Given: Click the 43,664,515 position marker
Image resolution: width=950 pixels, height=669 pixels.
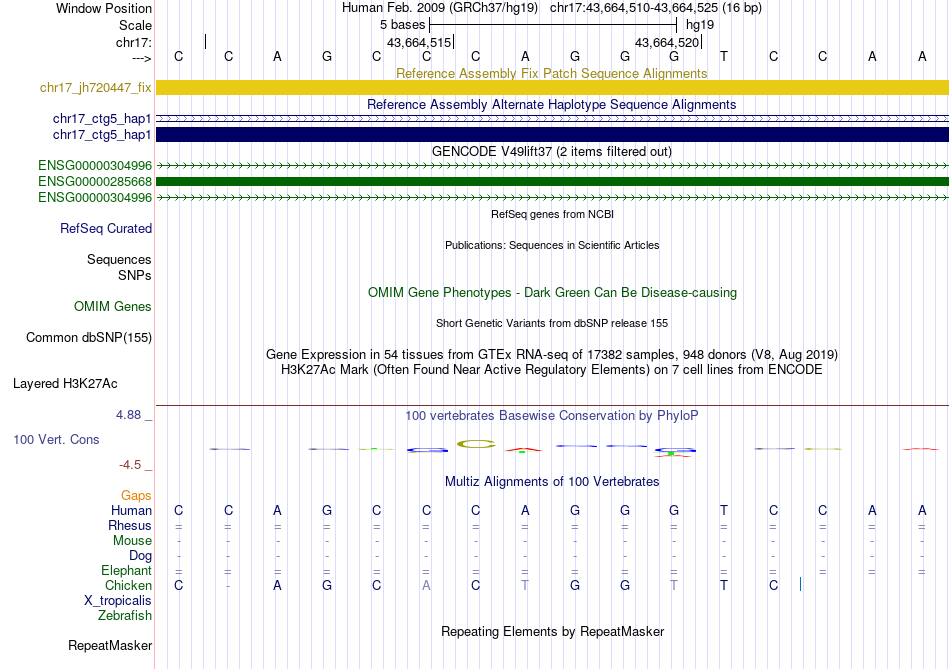Looking at the screenshot, I should [x=419, y=42].
